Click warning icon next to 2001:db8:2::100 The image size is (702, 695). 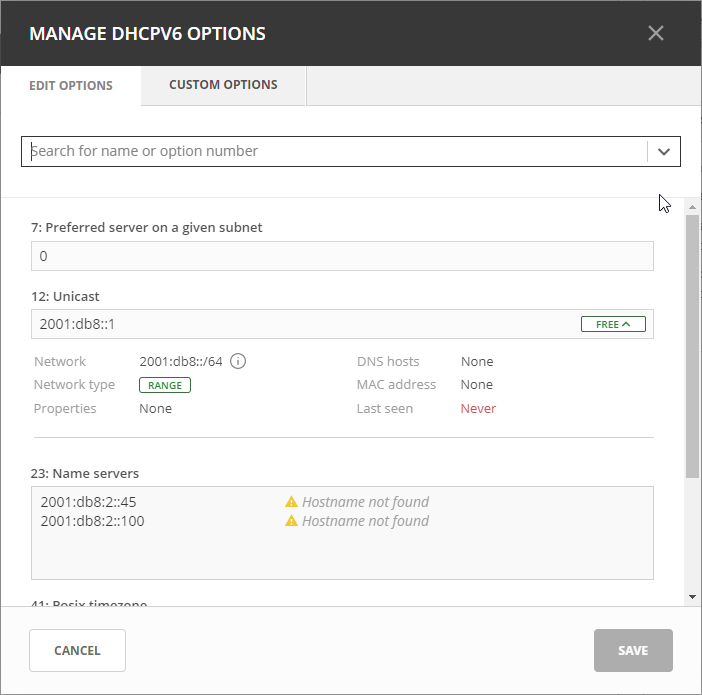[292, 521]
